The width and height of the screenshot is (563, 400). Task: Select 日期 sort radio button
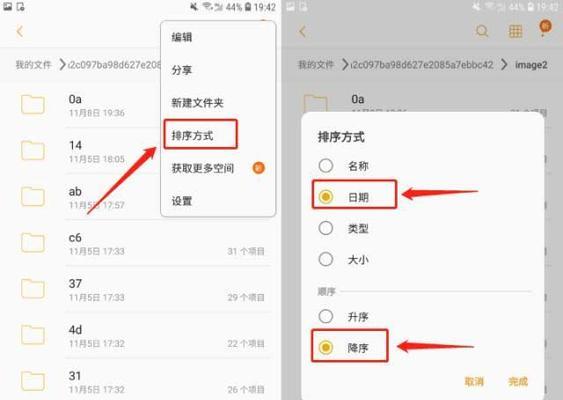click(326, 196)
